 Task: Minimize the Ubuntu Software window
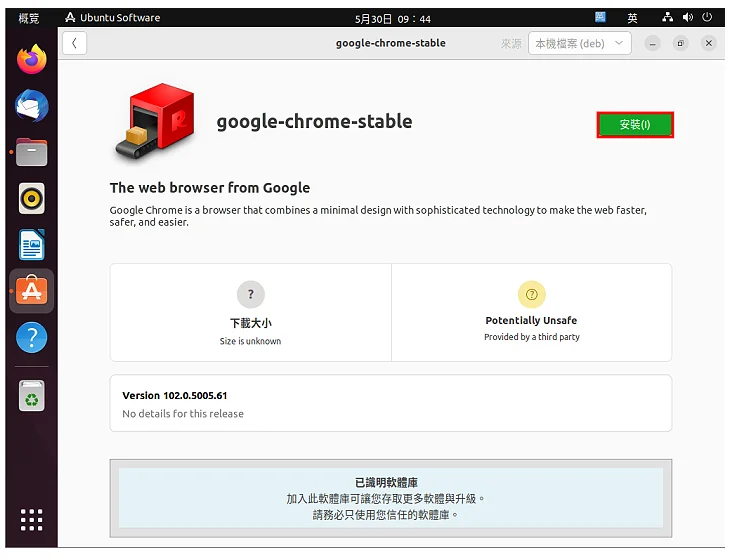(x=652, y=43)
